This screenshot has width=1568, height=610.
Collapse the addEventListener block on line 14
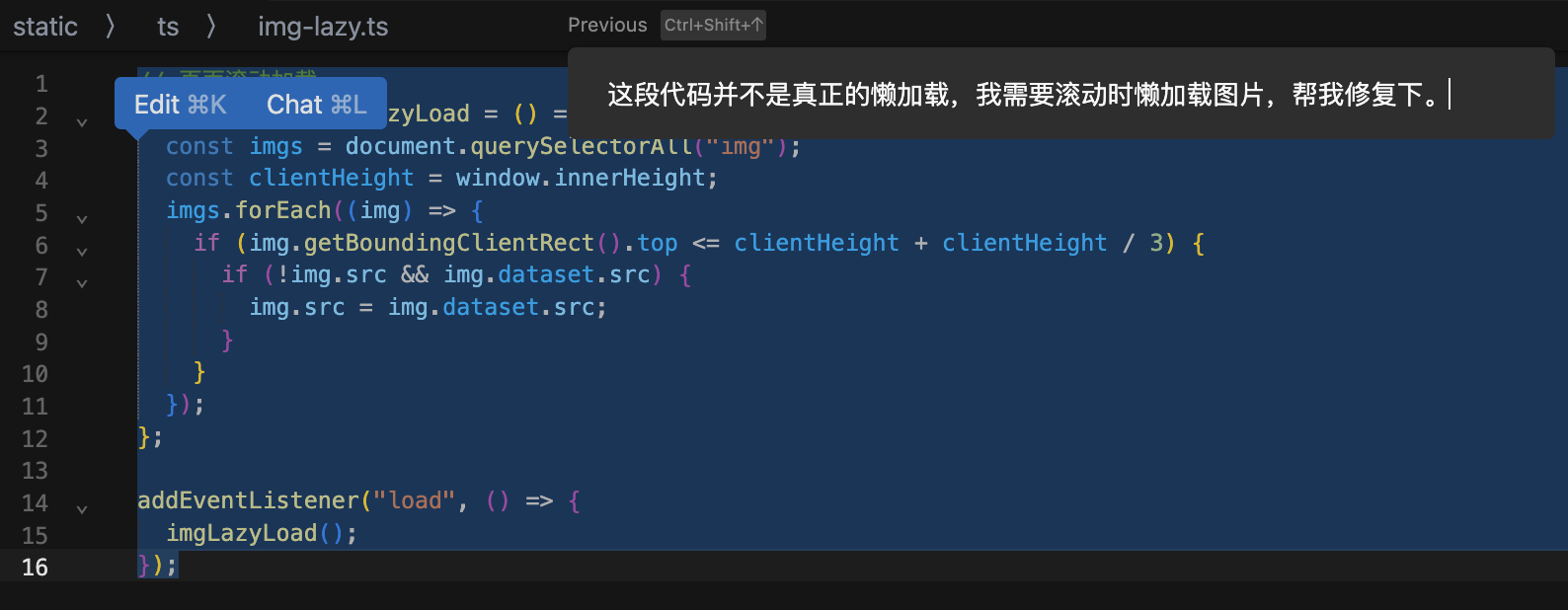pos(82,509)
